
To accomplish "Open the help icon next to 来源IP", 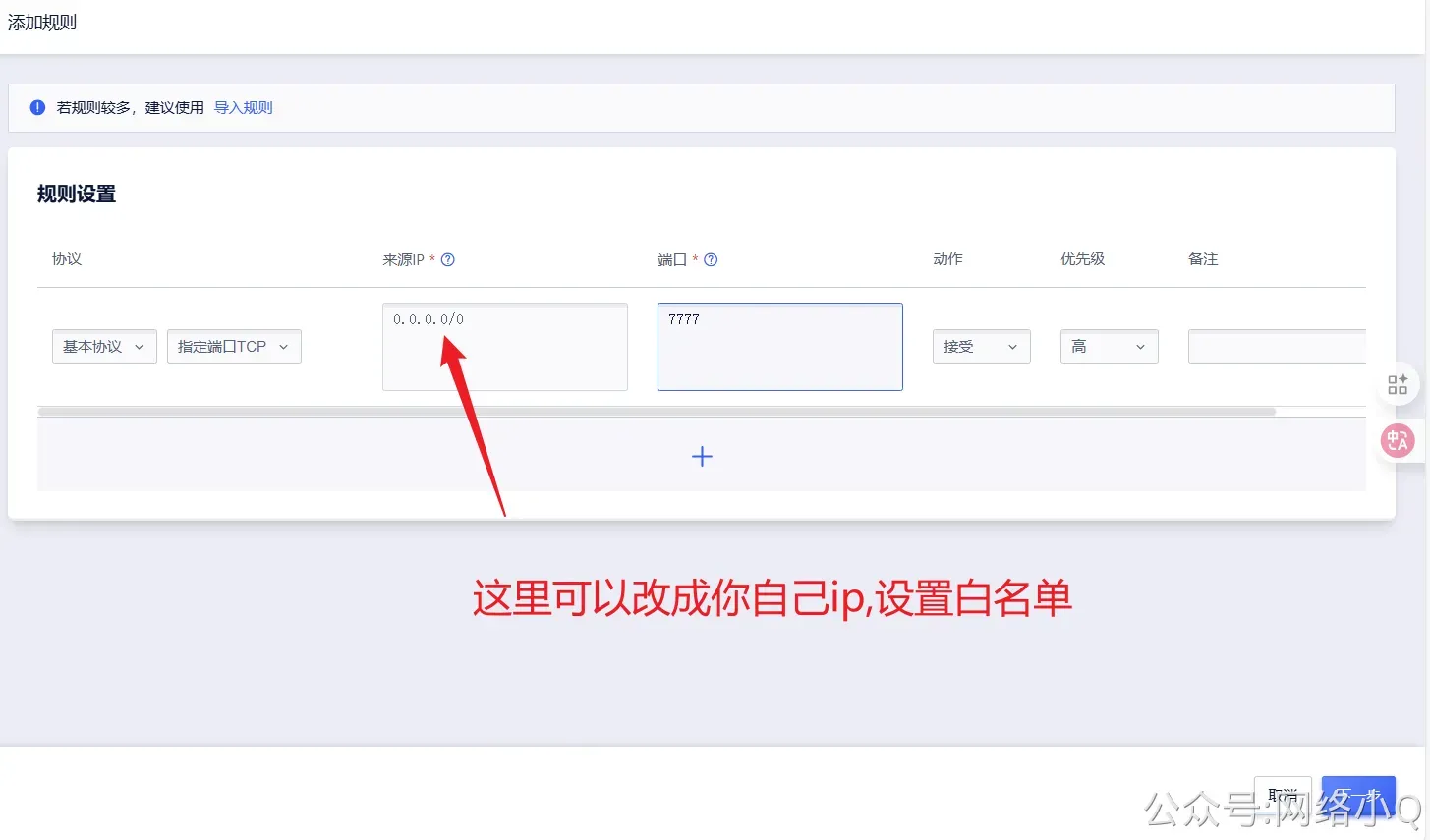I will coord(447,259).
